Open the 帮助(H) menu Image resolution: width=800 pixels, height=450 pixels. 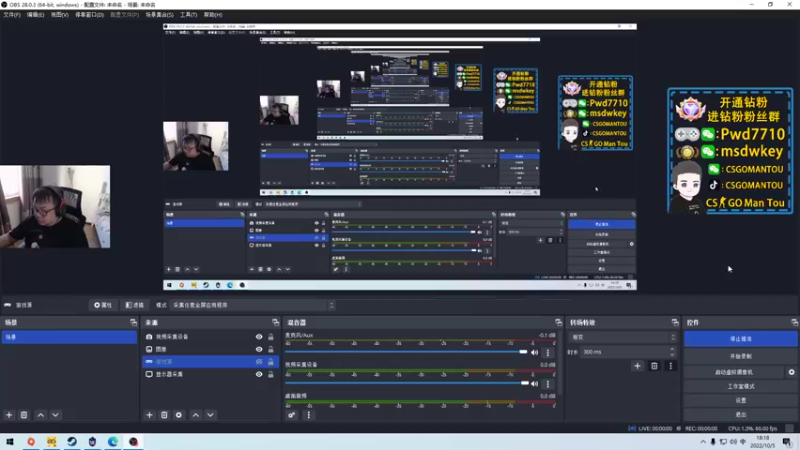coord(213,15)
